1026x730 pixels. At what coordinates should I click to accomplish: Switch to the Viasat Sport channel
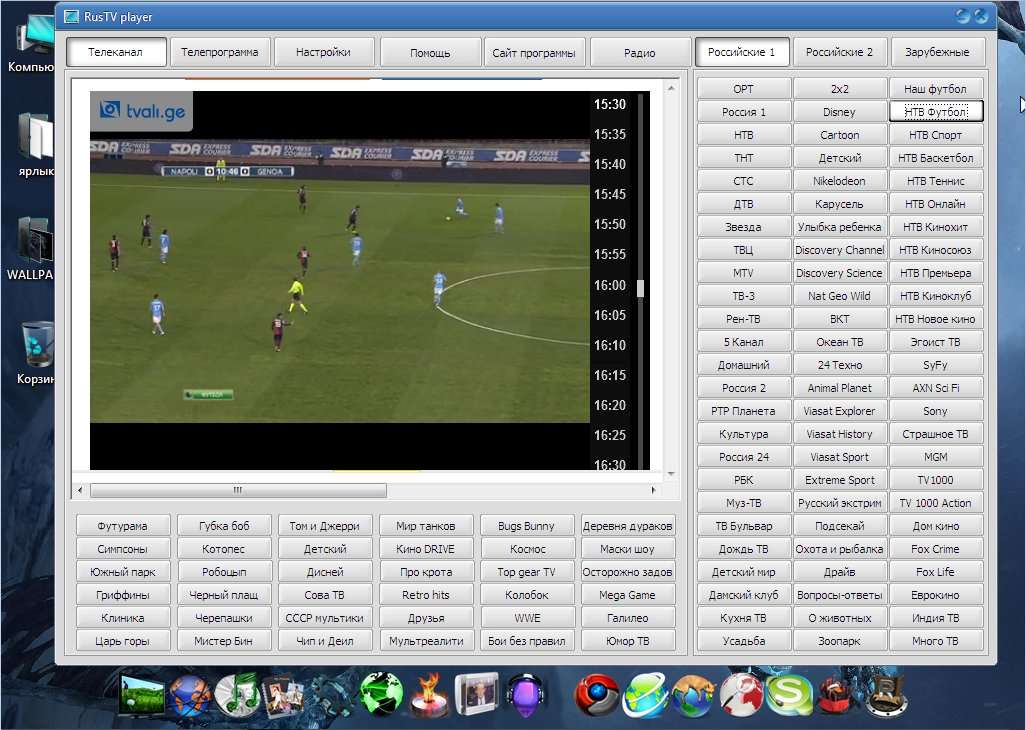click(x=840, y=457)
